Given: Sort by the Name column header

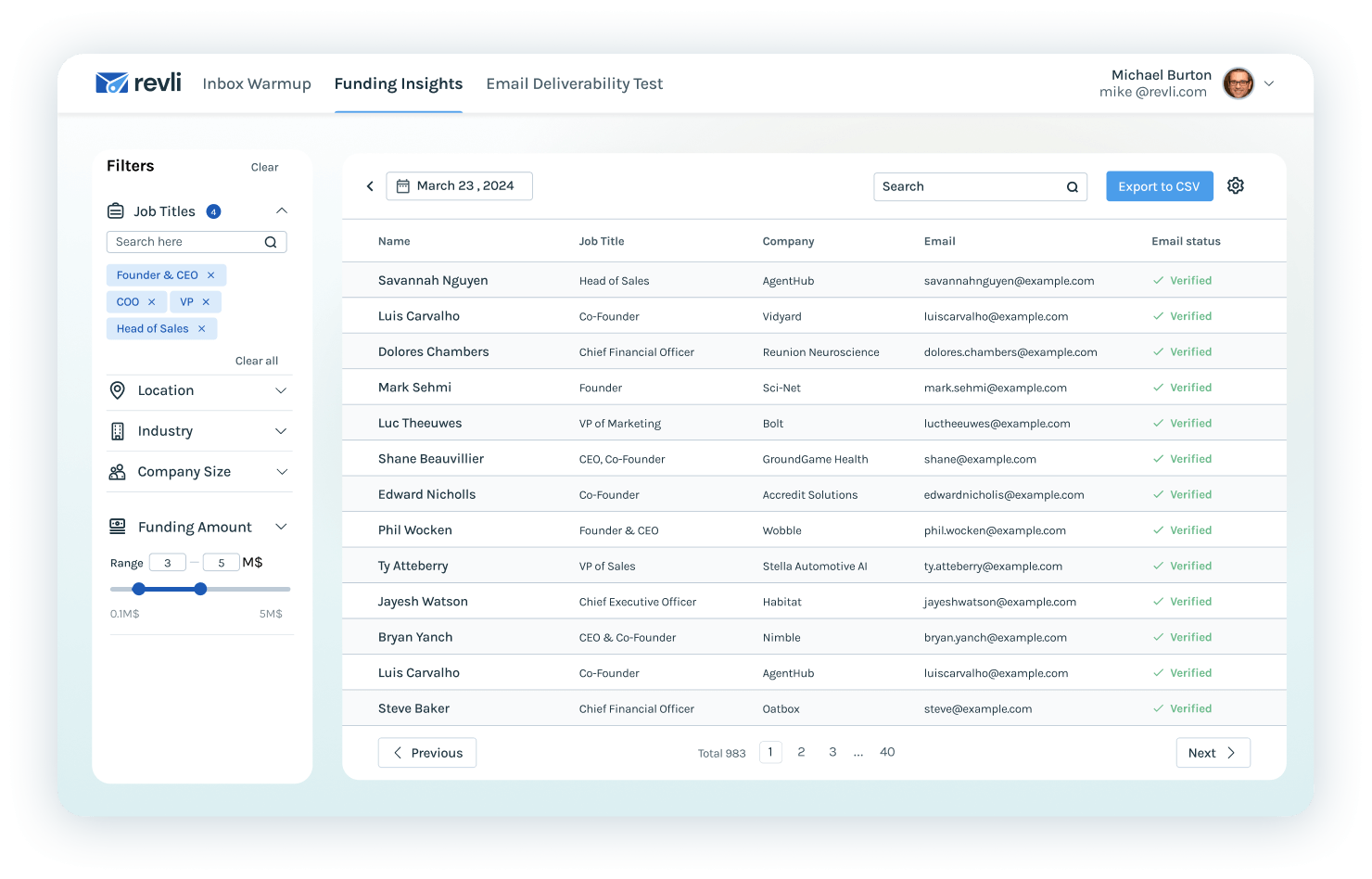Looking at the screenshot, I should pyautogui.click(x=394, y=241).
